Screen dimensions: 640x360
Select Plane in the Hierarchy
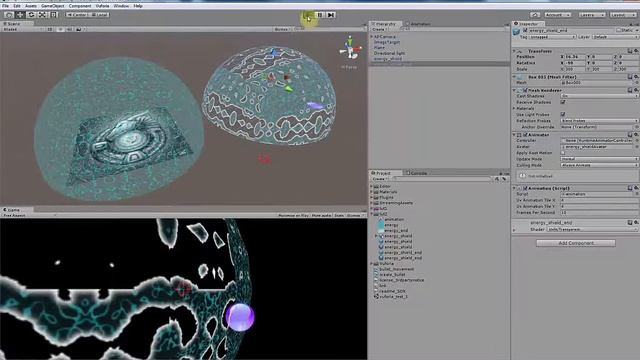(x=379, y=48)
